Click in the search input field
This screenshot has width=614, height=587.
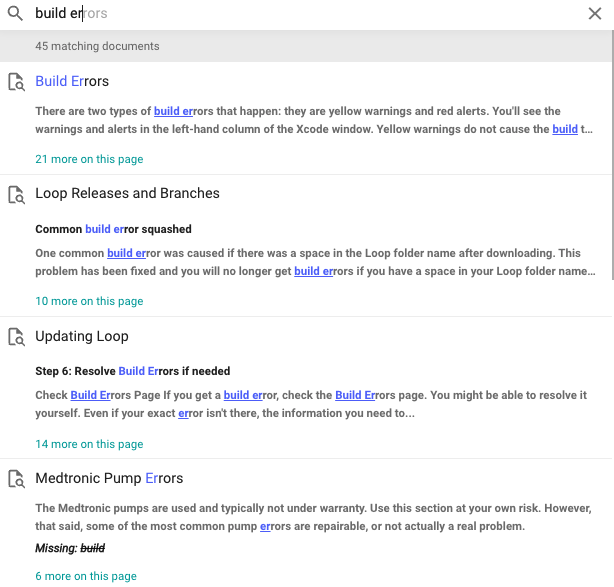pos(305,13)
